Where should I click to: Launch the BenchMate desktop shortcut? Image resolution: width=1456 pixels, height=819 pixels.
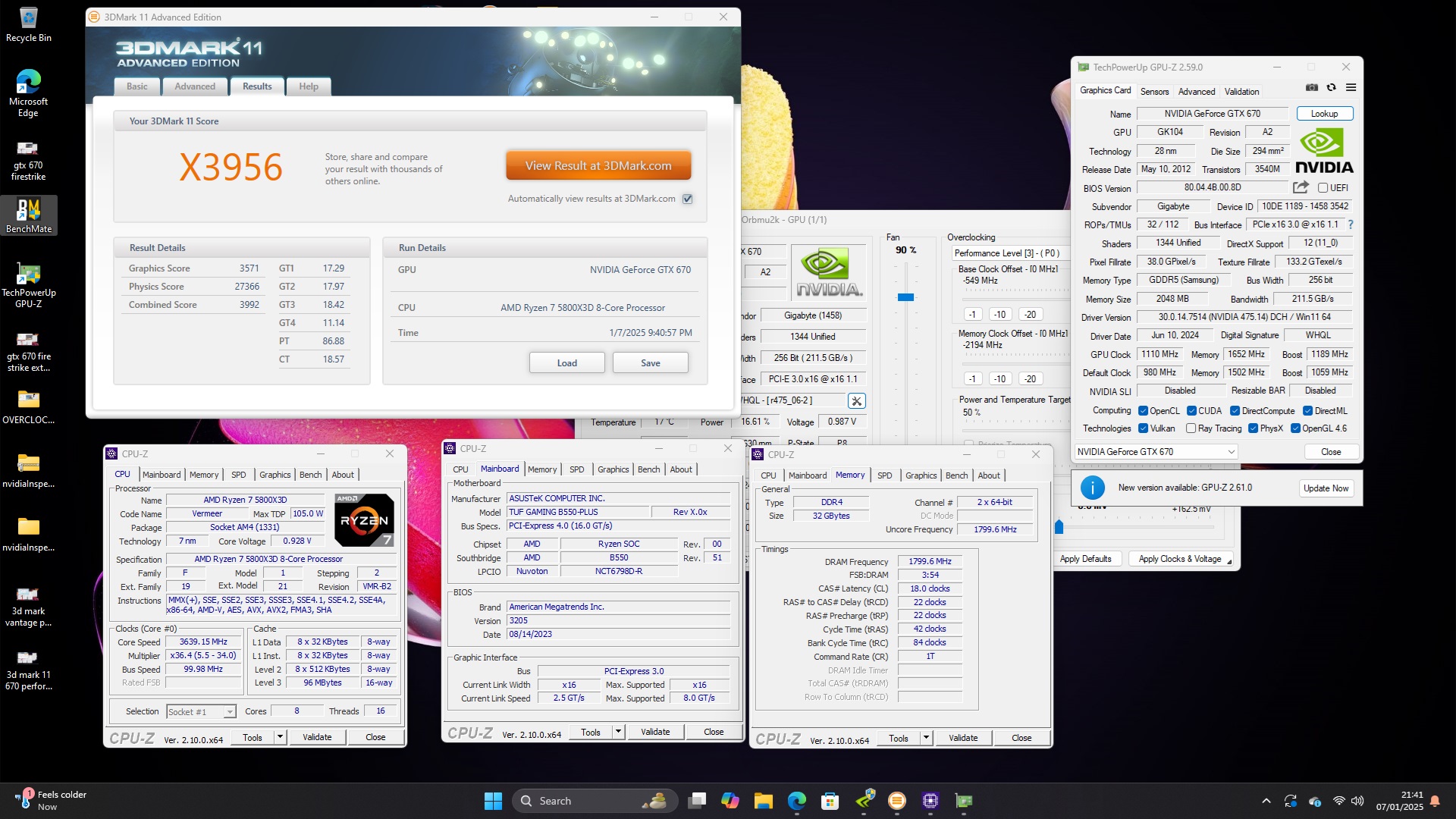(28, 216)
